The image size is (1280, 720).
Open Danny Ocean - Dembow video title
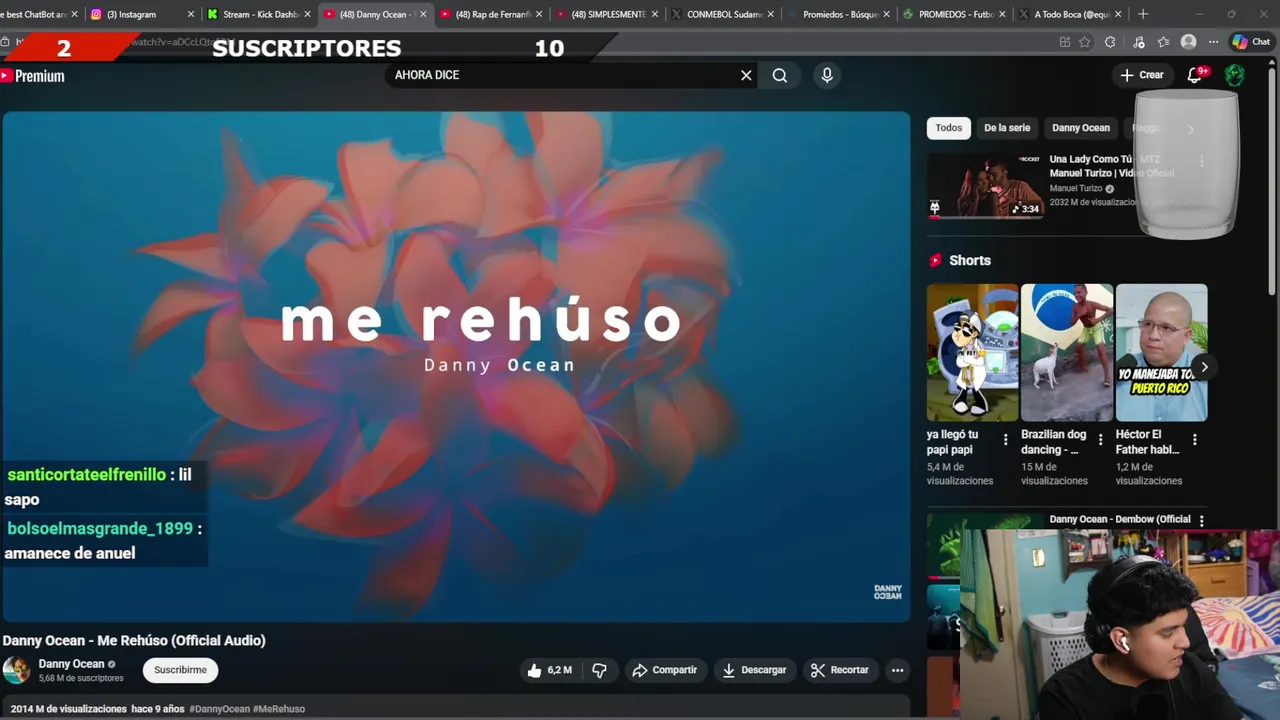[x=1120, y=519]
